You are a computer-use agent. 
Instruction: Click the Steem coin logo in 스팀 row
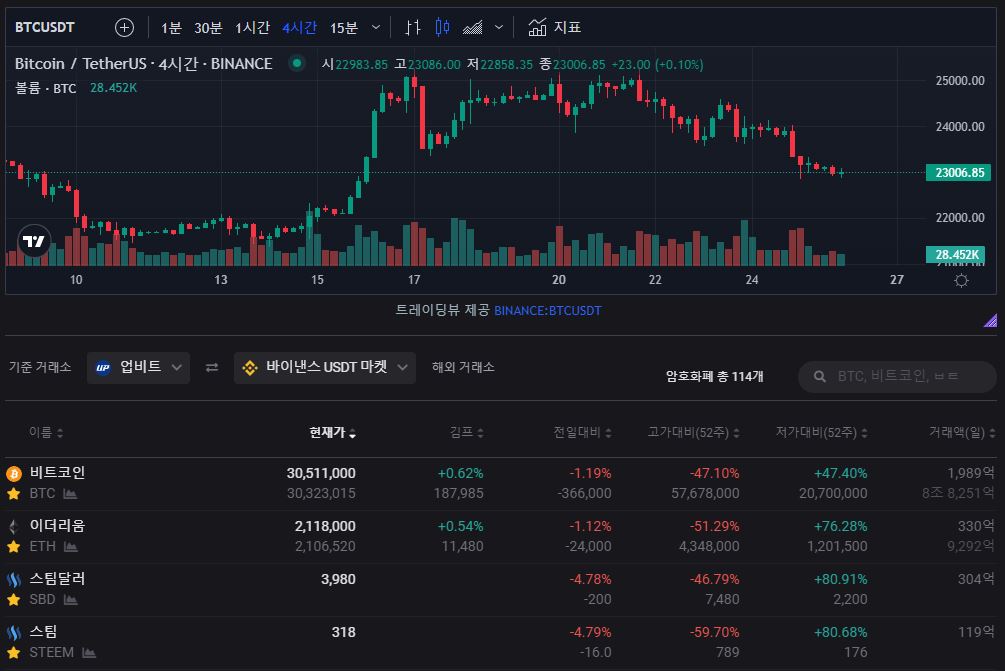point(13,633)
